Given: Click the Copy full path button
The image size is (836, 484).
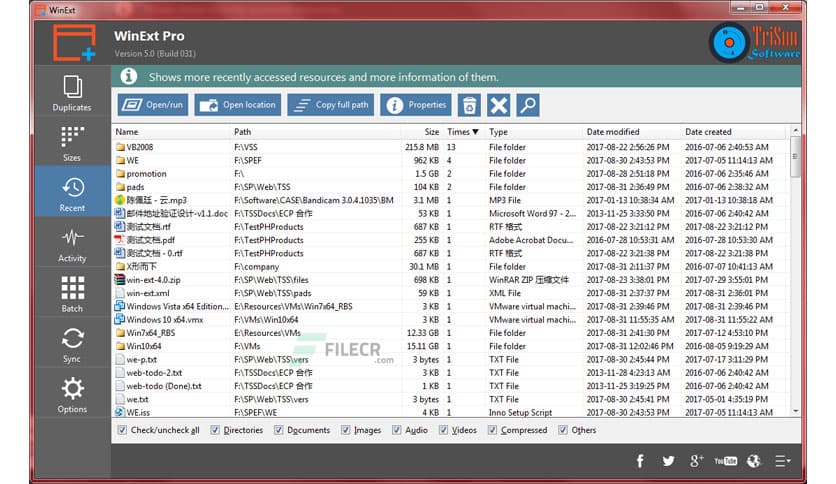Looking at the screenshot, I should point(331,105).
